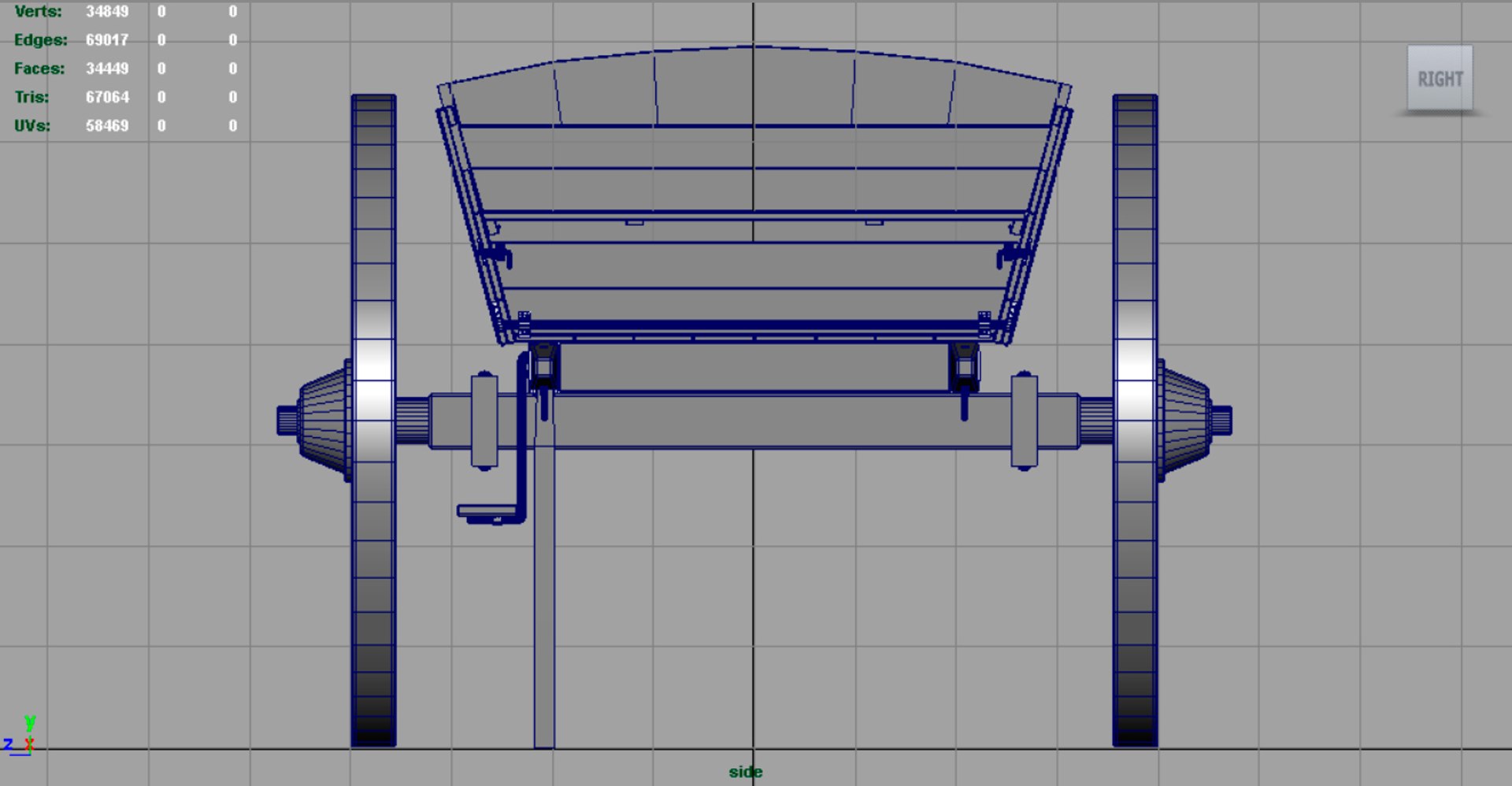Click the edge count value 69017
The width and height of the screenshot is (1512, 786).
pyautogui.click(x=107, y=40)
